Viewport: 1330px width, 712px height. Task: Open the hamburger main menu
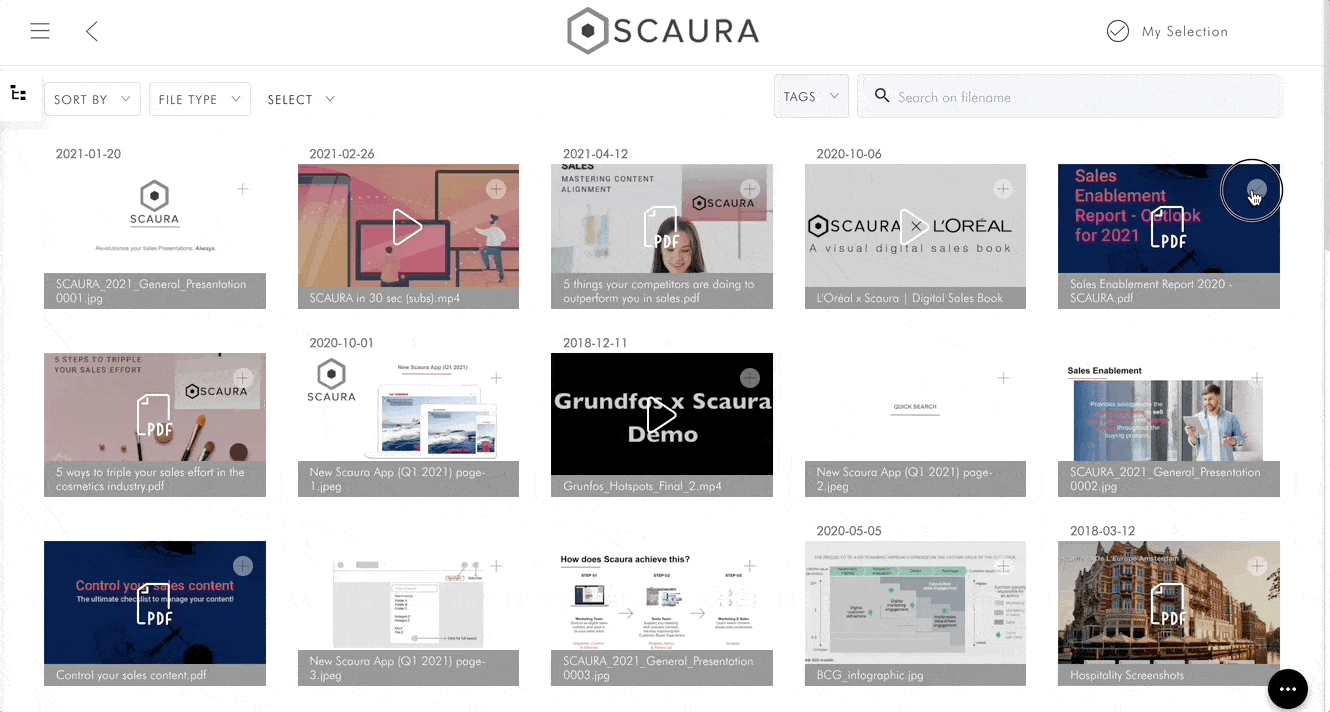(40, 31)
